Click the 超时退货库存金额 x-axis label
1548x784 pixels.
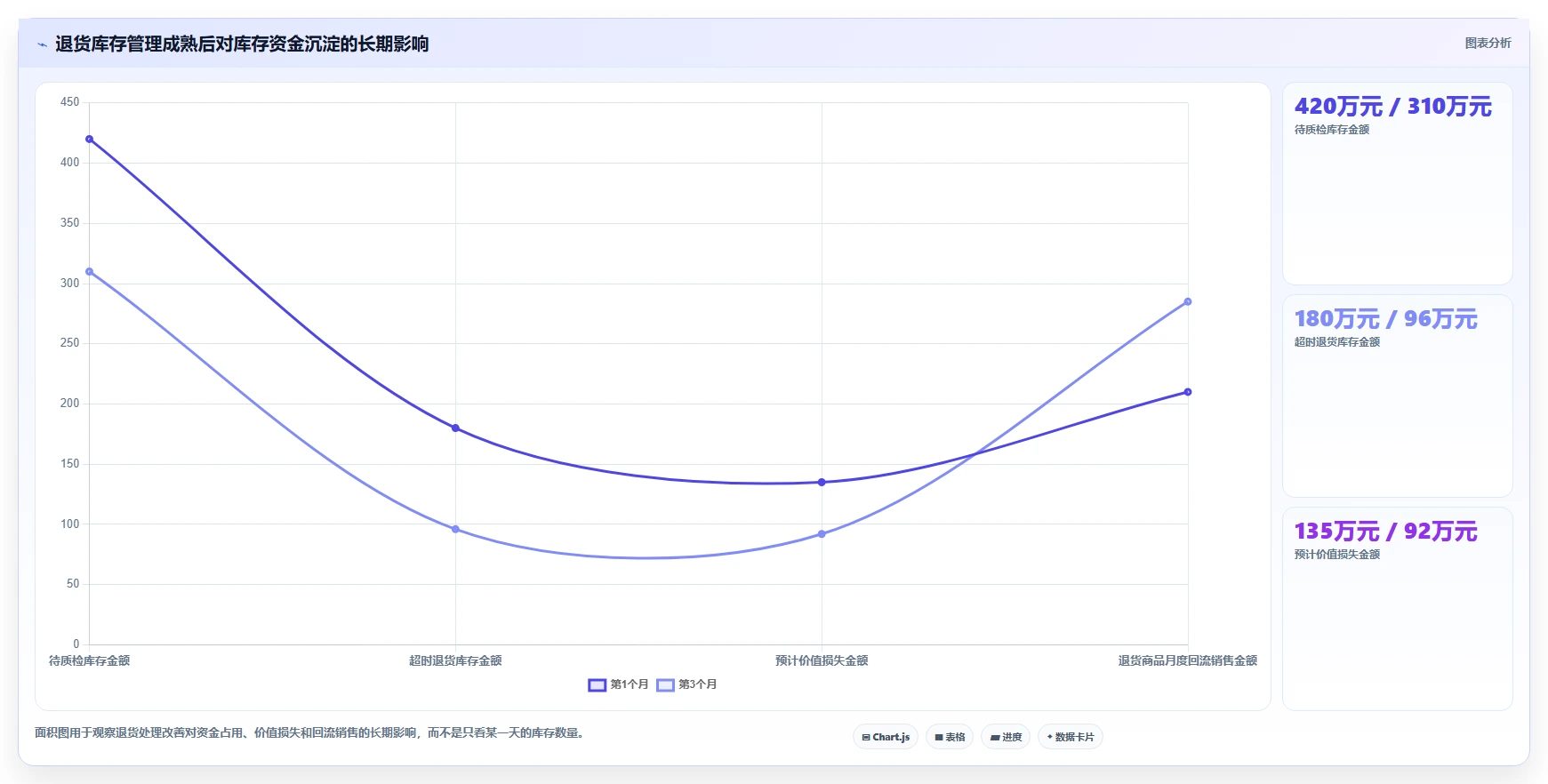(455, 660)
